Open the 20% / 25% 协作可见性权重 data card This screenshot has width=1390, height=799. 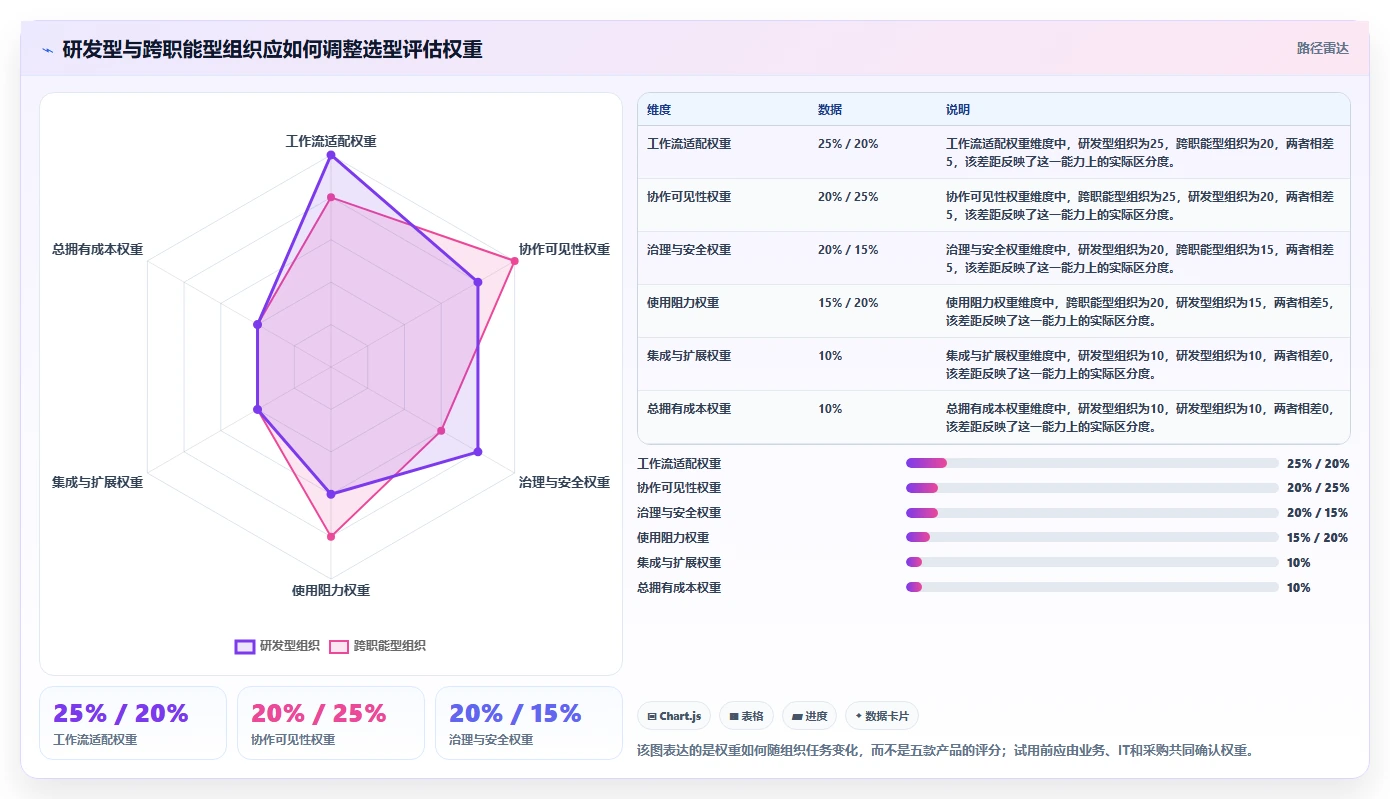coord(331,723)
